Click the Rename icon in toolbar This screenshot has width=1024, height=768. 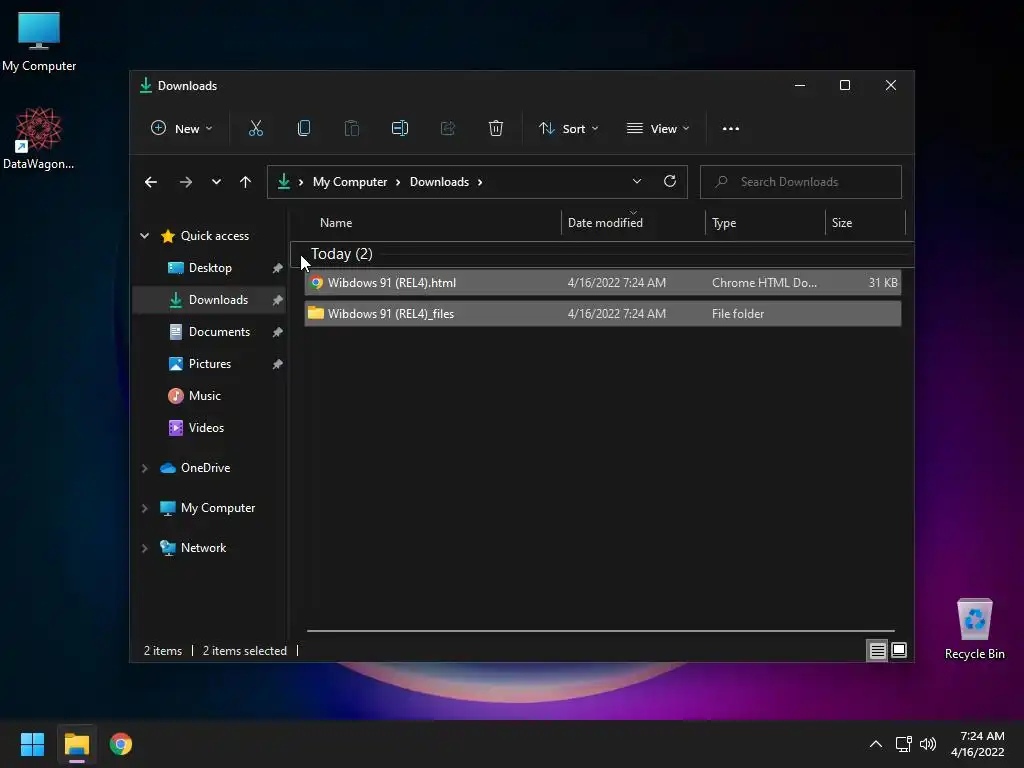coord(400,129)
